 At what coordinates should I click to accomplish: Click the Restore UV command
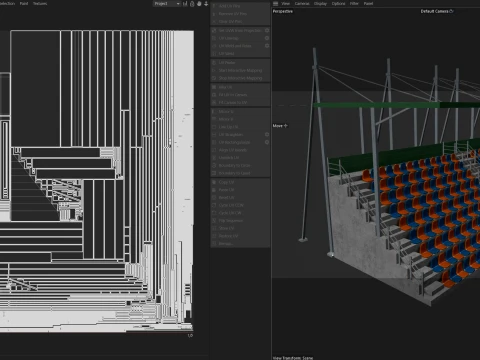click(x=240, y=236)
